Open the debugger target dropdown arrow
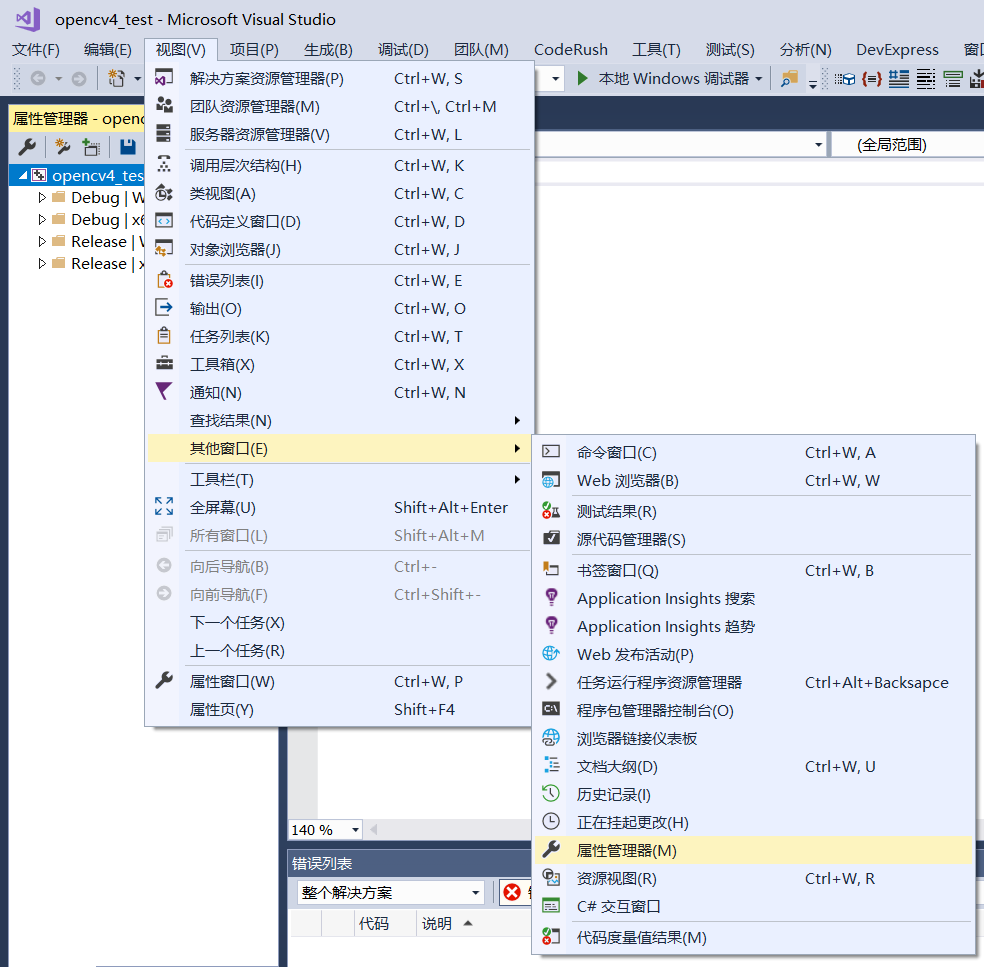This screenshot has height=967, width=984. pyautogui.click(x=759, y=79)
